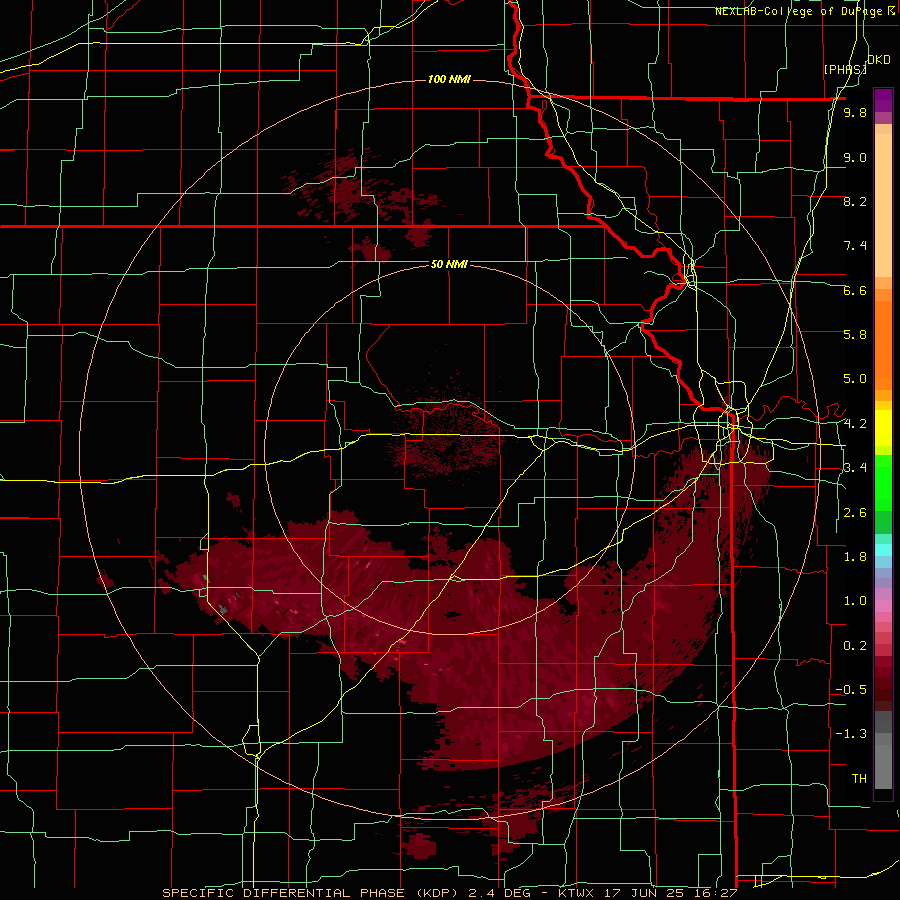Click the TH threshold label on the scale
Viewport: 900px width, 900px height.
click(x=859, y=779)
